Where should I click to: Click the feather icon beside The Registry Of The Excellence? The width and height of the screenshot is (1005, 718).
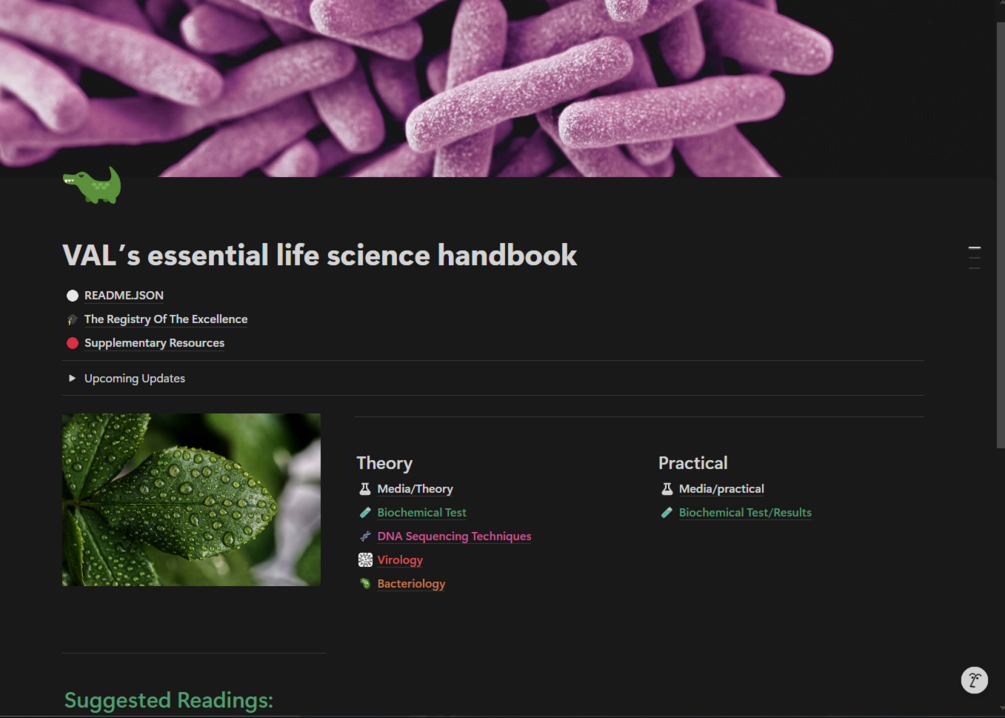pyautogui.click(x=70, y=319)
